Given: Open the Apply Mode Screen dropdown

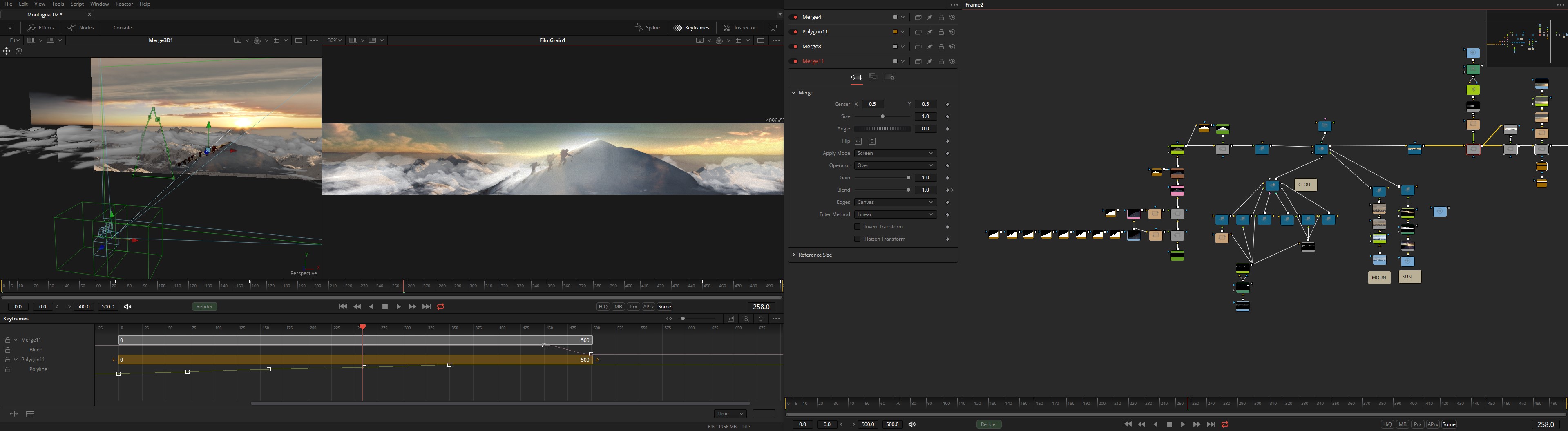Looking at the screenshot, I should click(x=896, y=154).
